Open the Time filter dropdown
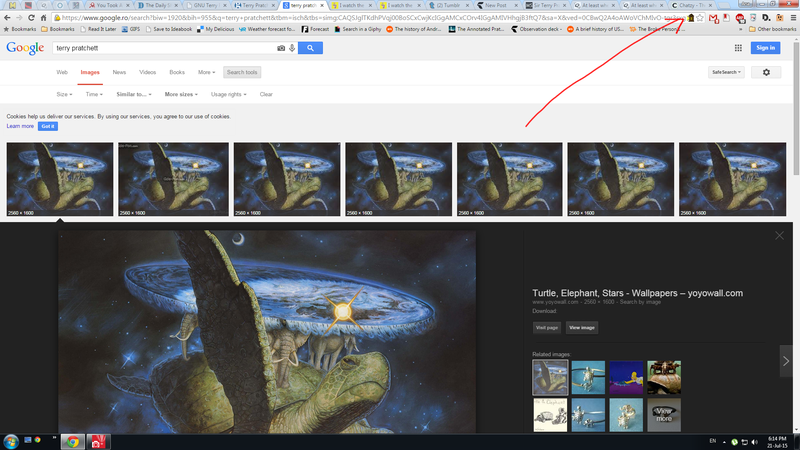Image resolution: width=800 pixels, height=450 pixels. (x=94, y=94)
